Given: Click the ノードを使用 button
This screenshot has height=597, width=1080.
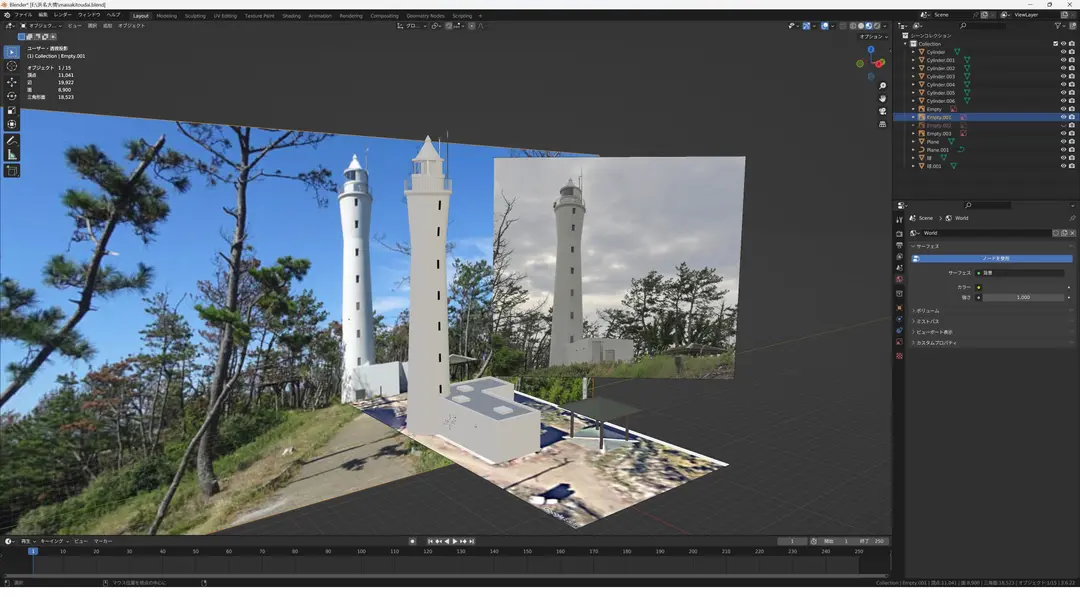Looking at the screenshot, I should [992, 259].
